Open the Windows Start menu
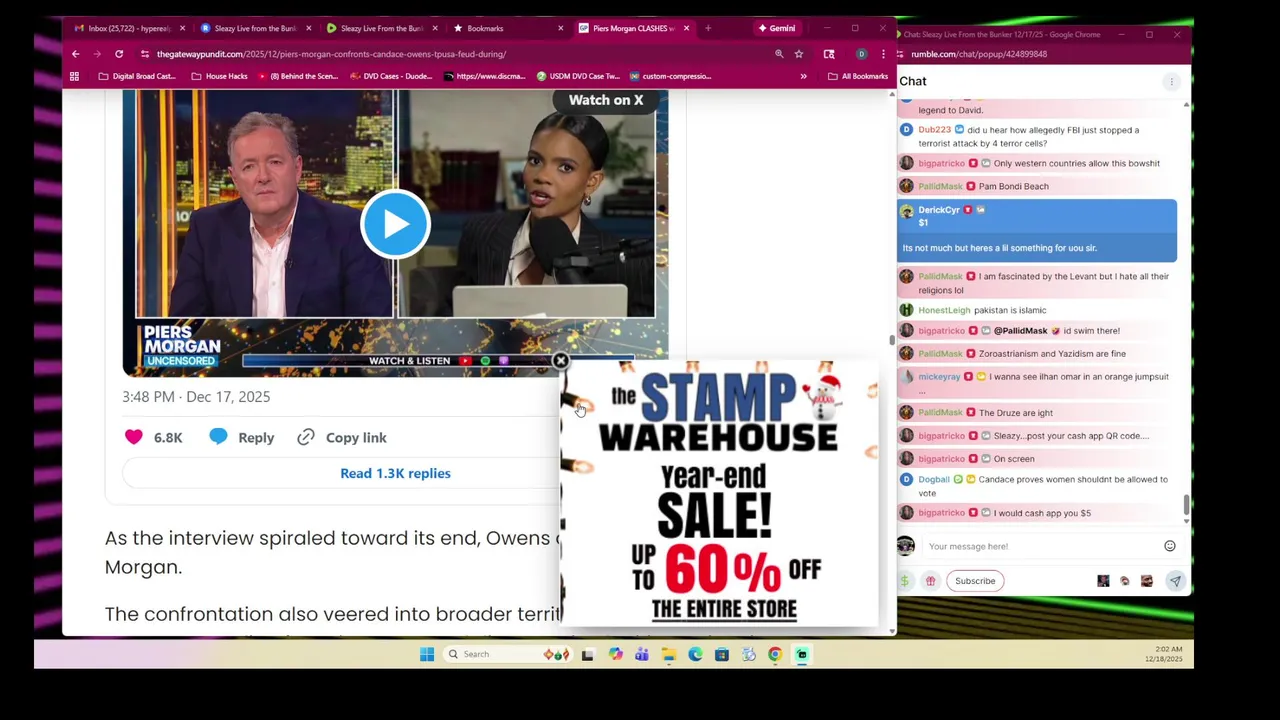The width and height of the screenshot is (1280, 720). [x=427, y=654]
